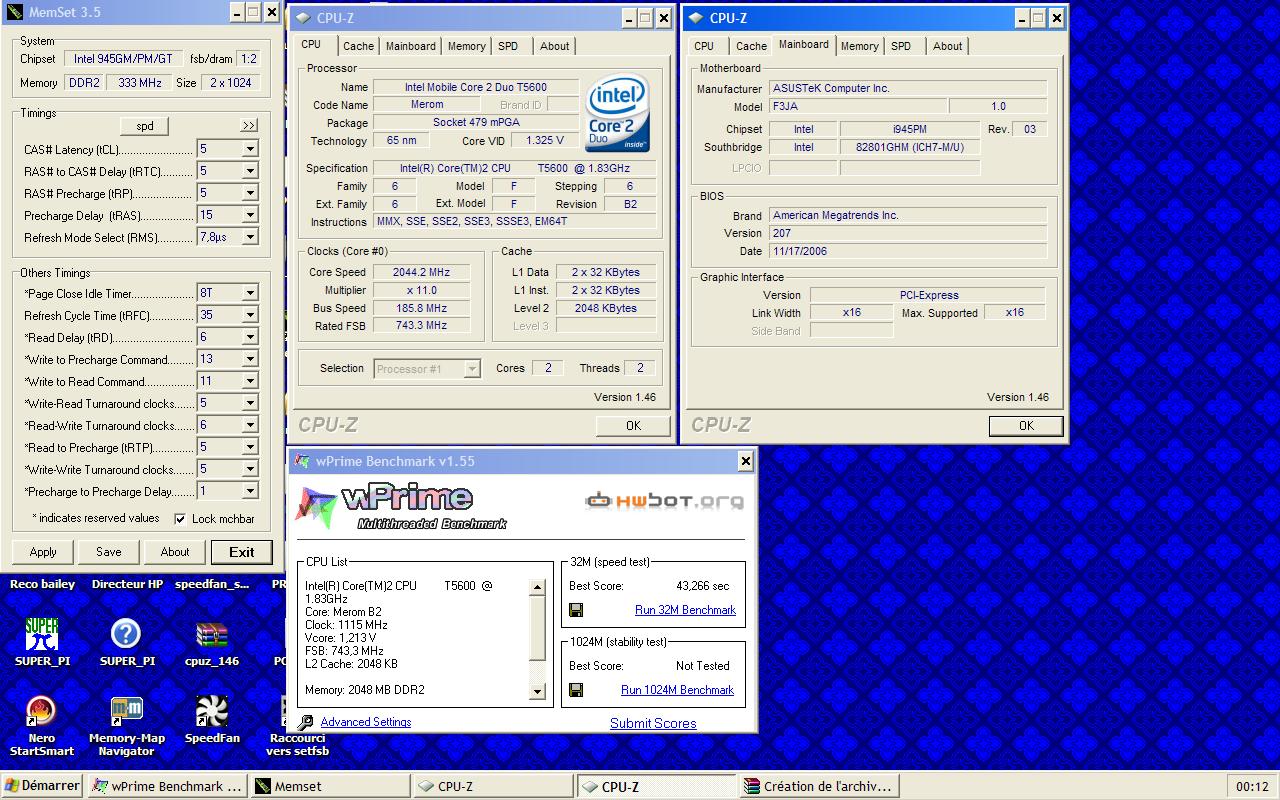Click the wPrime Multithreaded Benchmark logo
Viewport: 1280px width, 800px height.
click(x=402, y=507)
